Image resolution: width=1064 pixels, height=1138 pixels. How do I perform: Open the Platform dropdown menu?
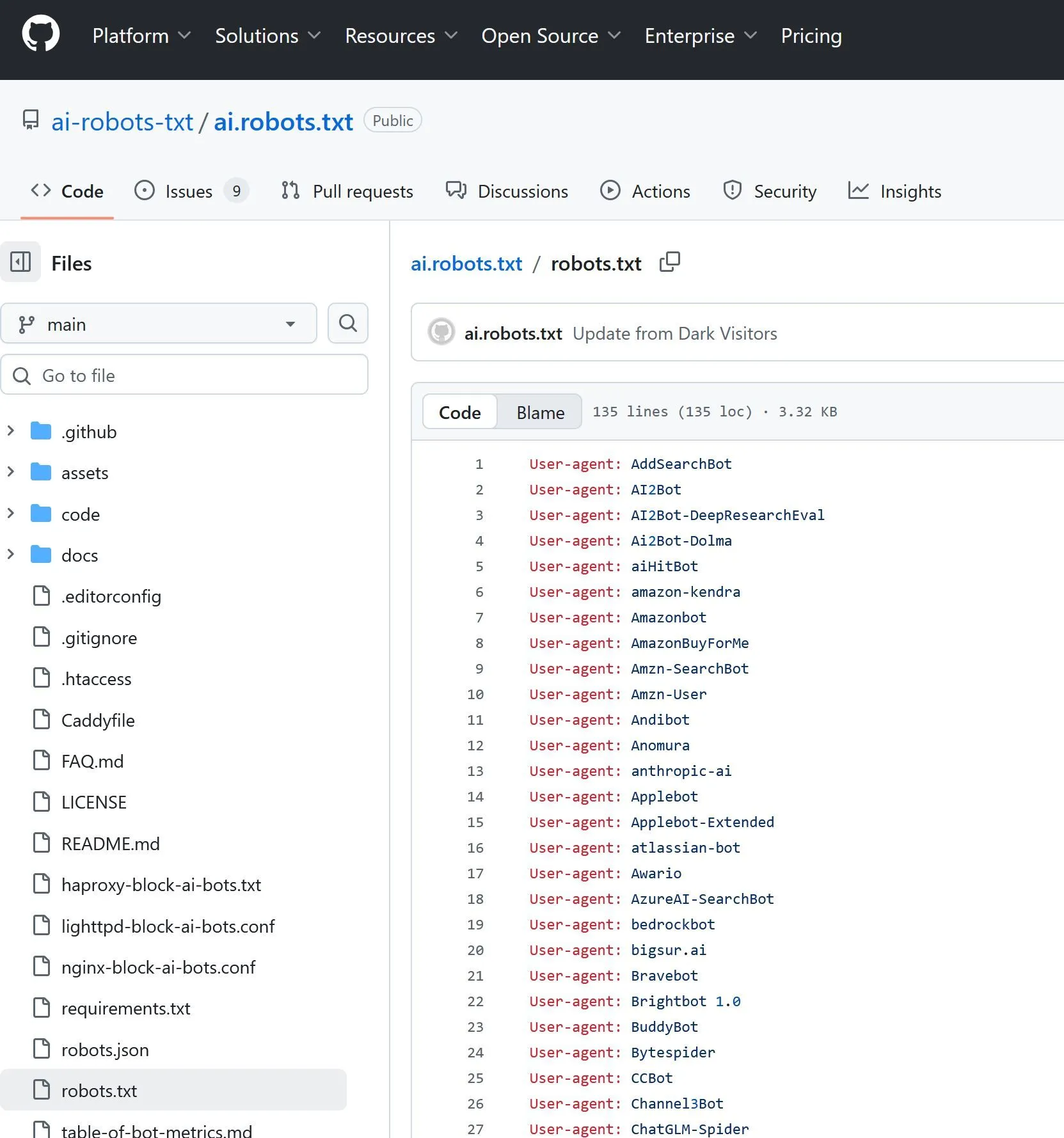[x=141, y=36]
